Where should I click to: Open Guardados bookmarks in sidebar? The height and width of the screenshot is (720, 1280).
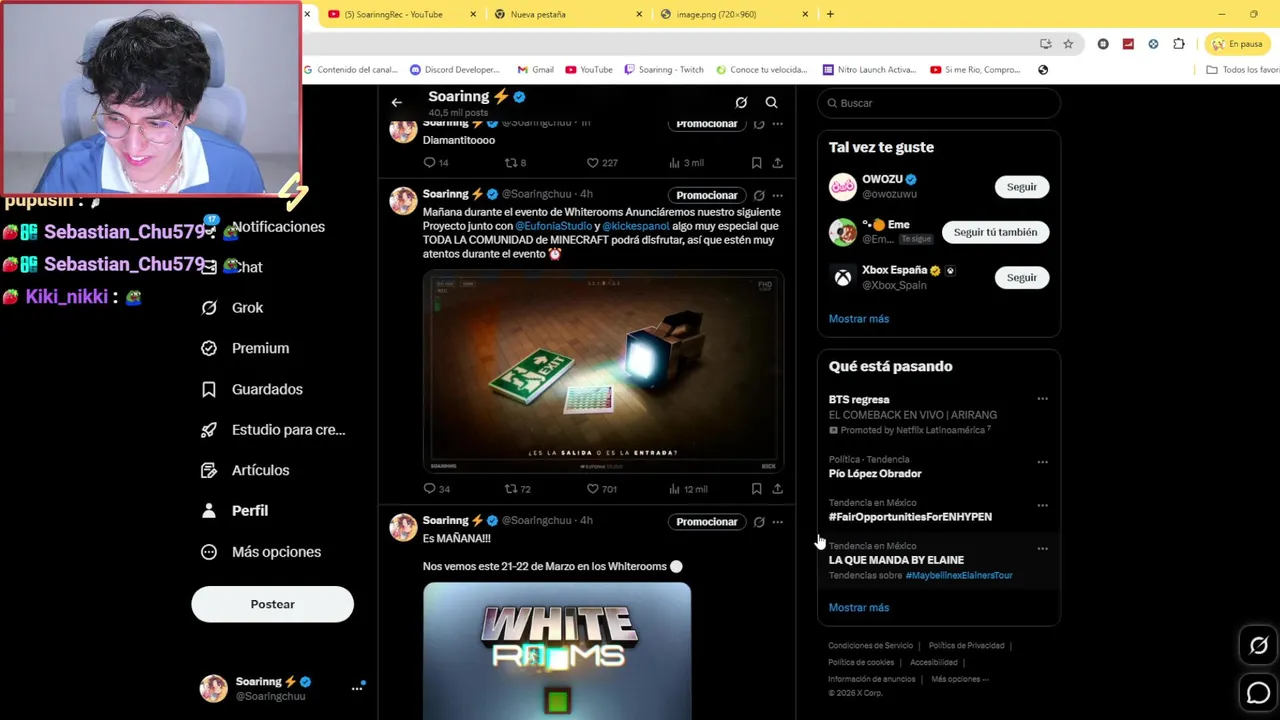click(252, 389)
